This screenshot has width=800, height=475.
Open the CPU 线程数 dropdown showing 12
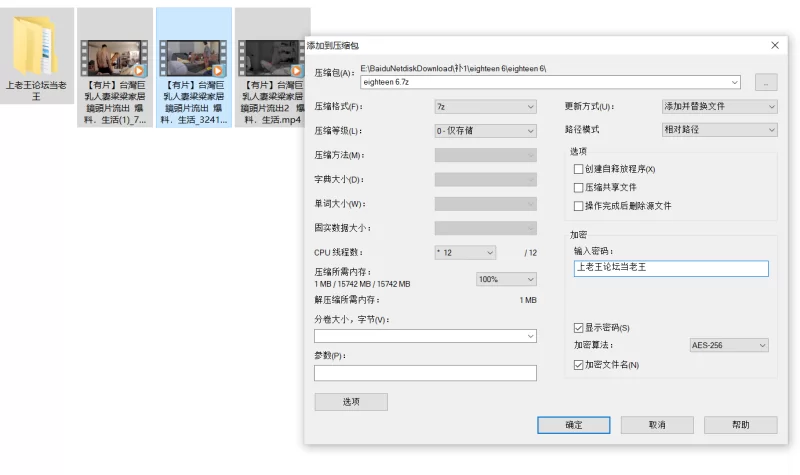pos(465,253)
